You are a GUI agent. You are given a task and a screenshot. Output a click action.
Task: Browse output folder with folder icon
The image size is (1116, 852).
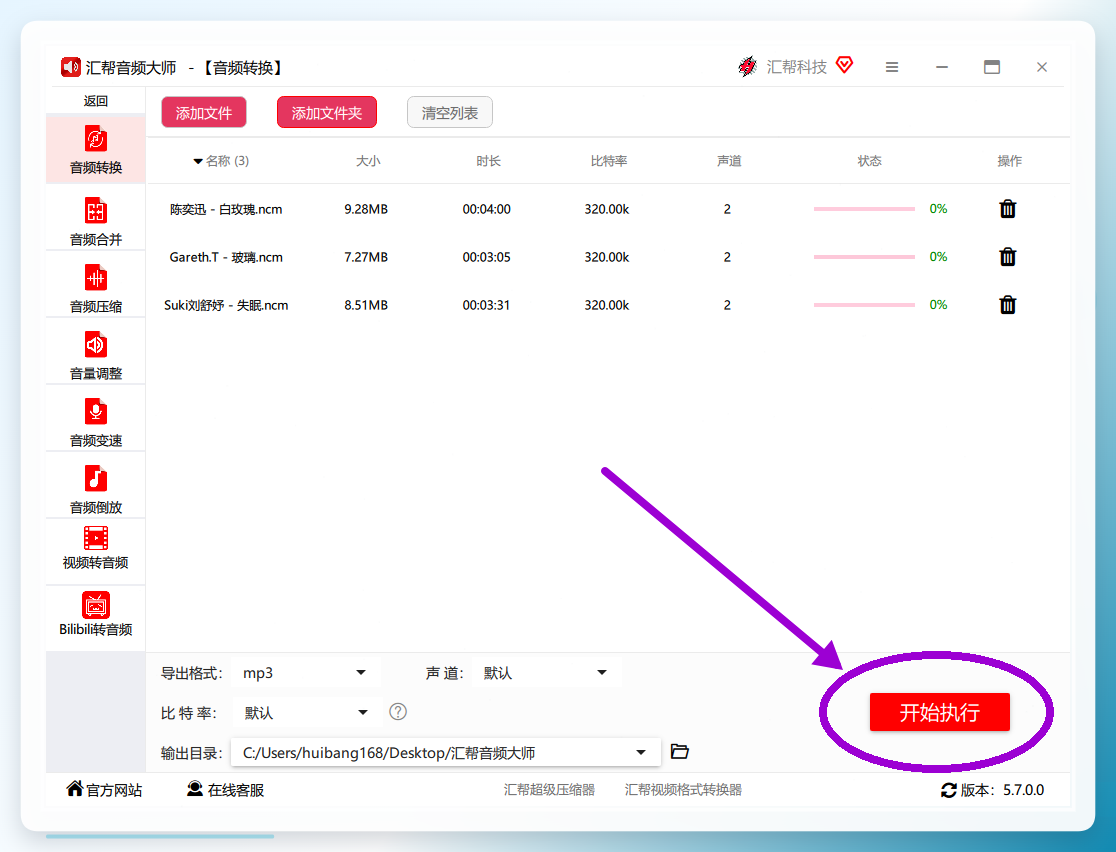point(680,752)
